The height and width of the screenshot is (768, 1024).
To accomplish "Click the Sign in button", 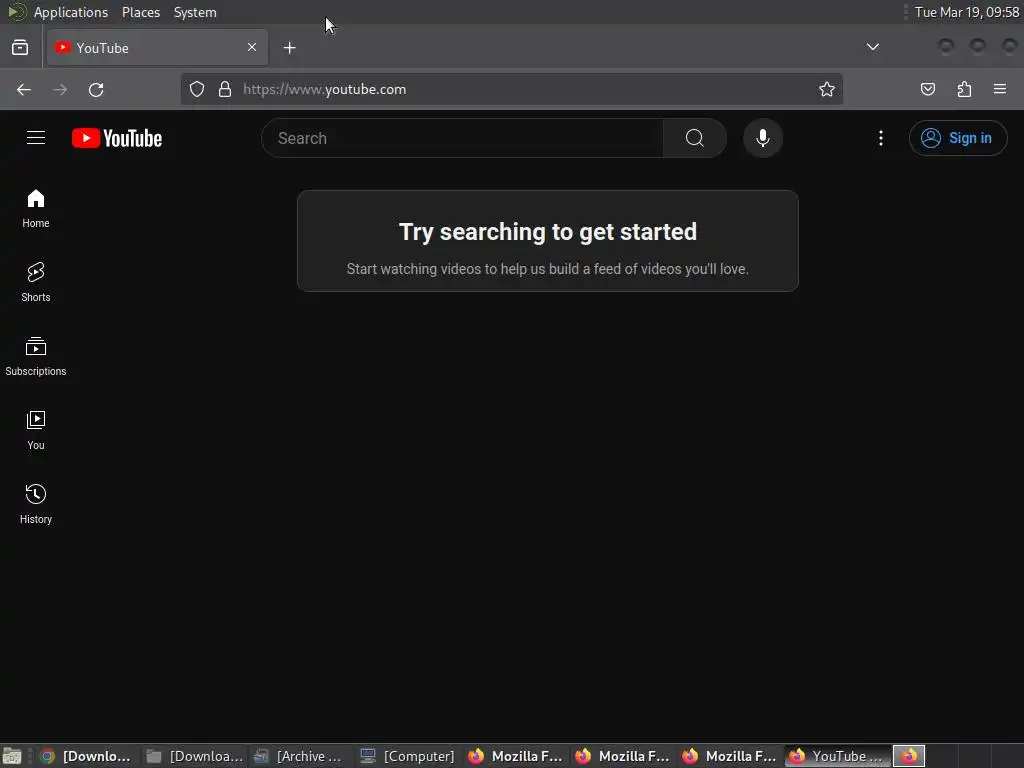I will coord(958,138).
